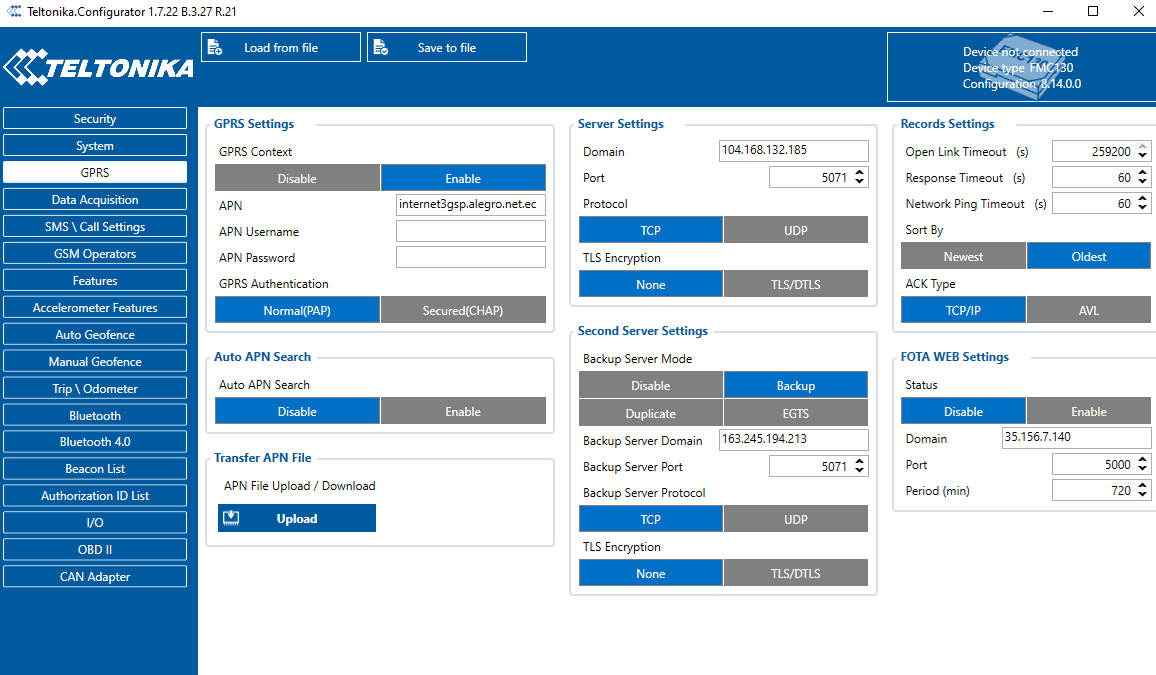Viewport: 1156px width, 675px height.
Task: Click the Server Settings Port stepper arrows
Action: pos(859,177)
